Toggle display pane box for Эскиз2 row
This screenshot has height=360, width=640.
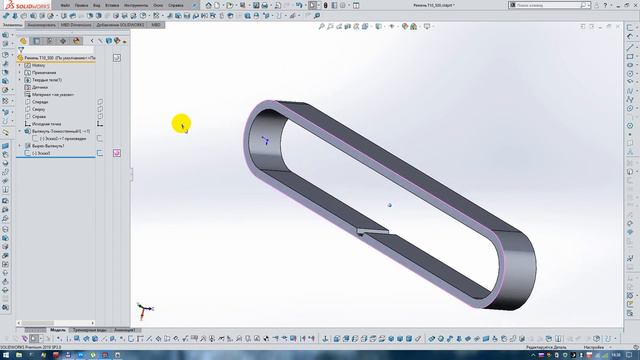100,139
